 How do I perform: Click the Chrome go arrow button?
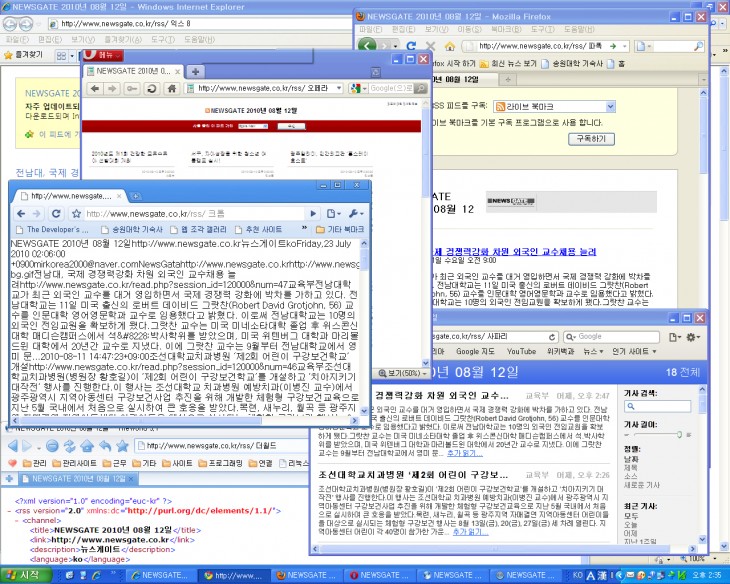click(x=313, y=213)
